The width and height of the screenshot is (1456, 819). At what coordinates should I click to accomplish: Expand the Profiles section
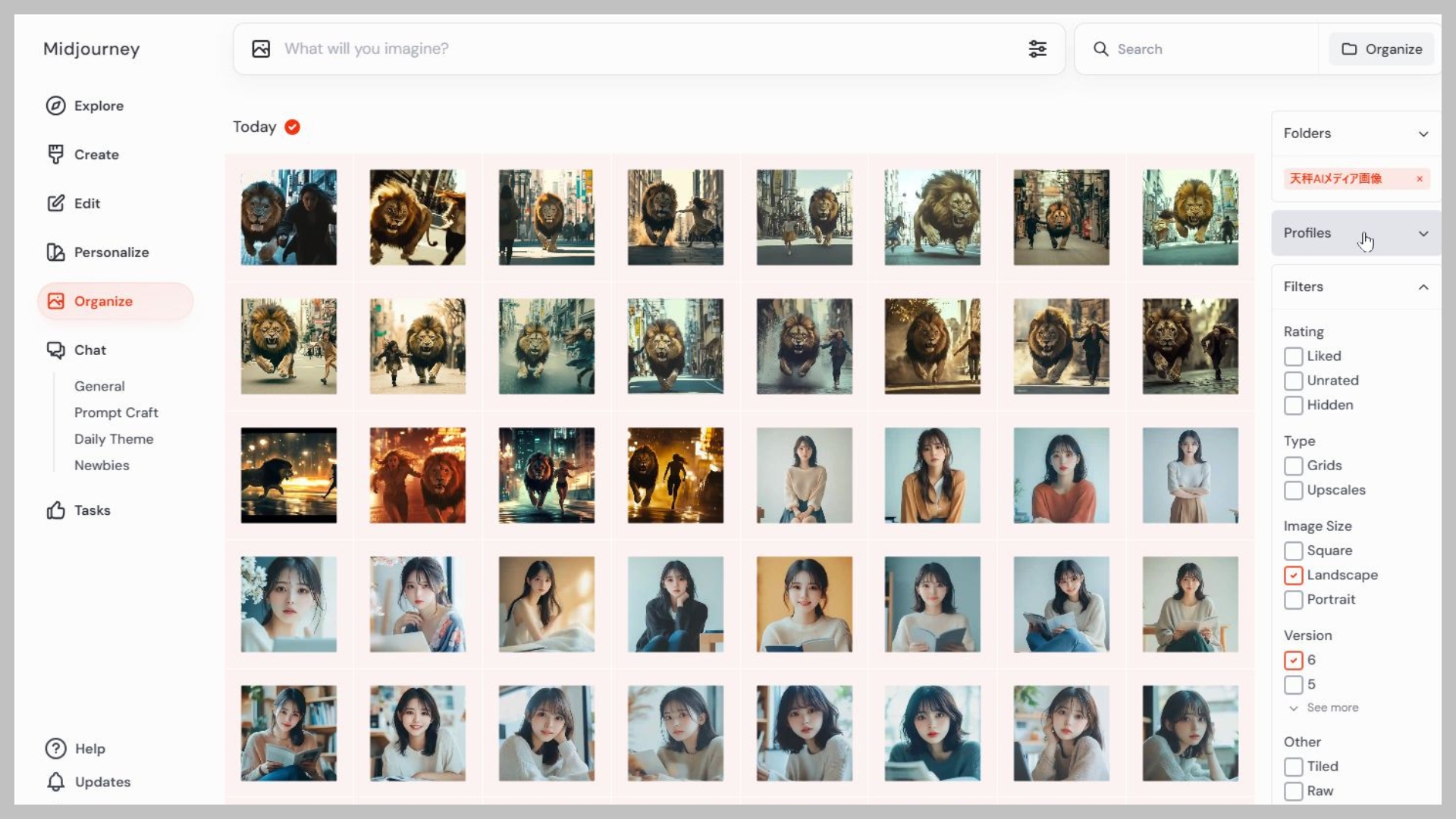tap(1423, 233)
